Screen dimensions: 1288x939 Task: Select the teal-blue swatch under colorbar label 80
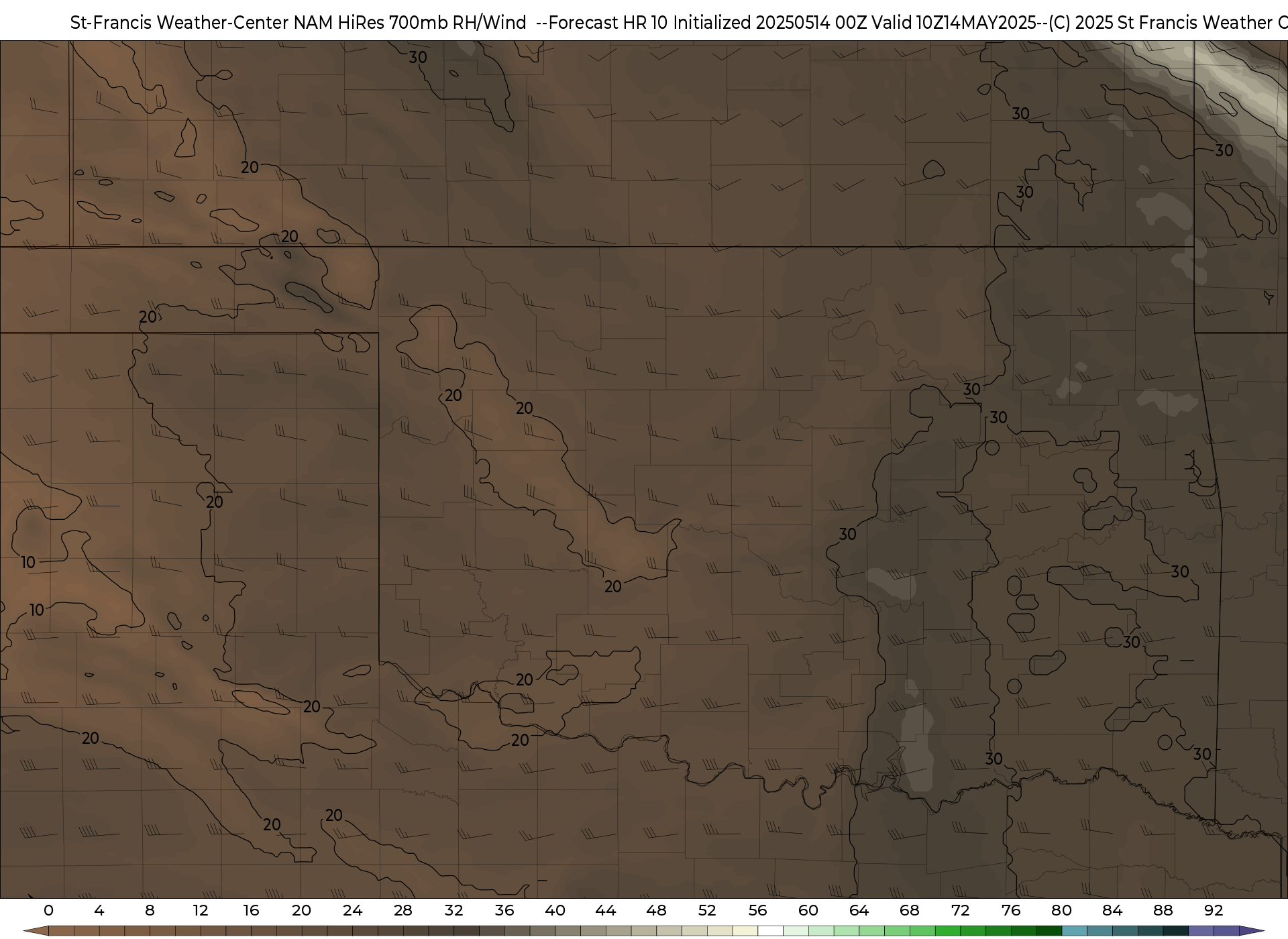[1075, 931]
